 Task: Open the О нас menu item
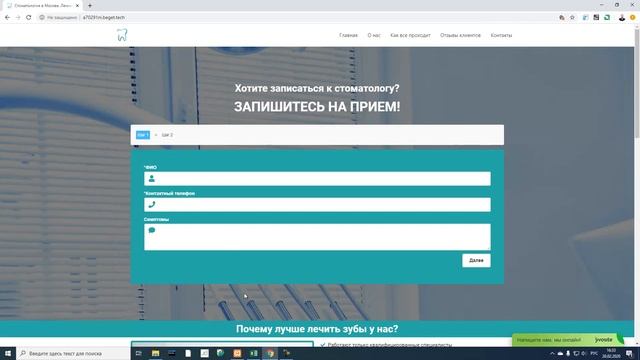point(374,36)
